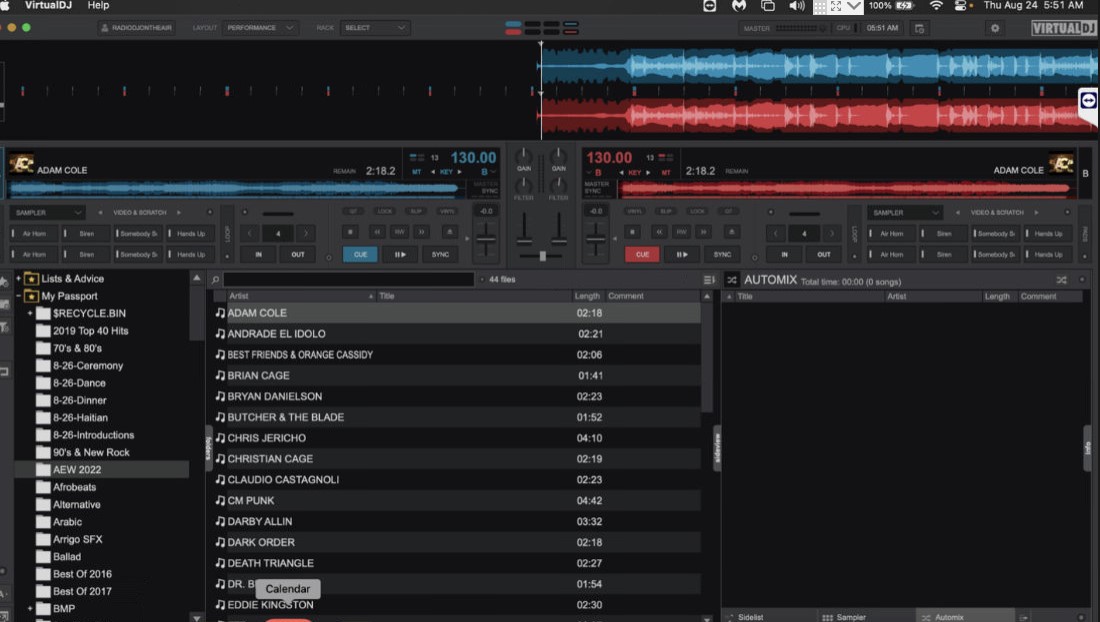Click the stop button on left deck

(x=351, y=232)
